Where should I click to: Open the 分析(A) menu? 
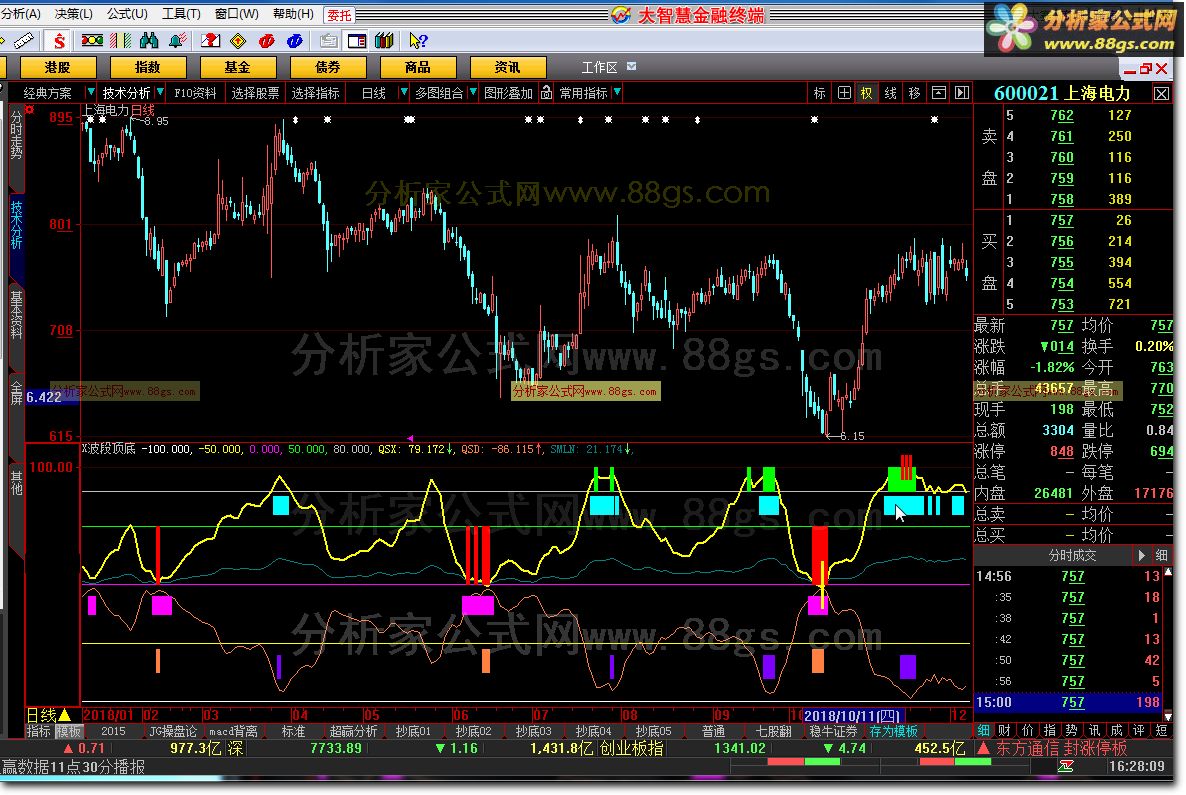tap(21, 14)
